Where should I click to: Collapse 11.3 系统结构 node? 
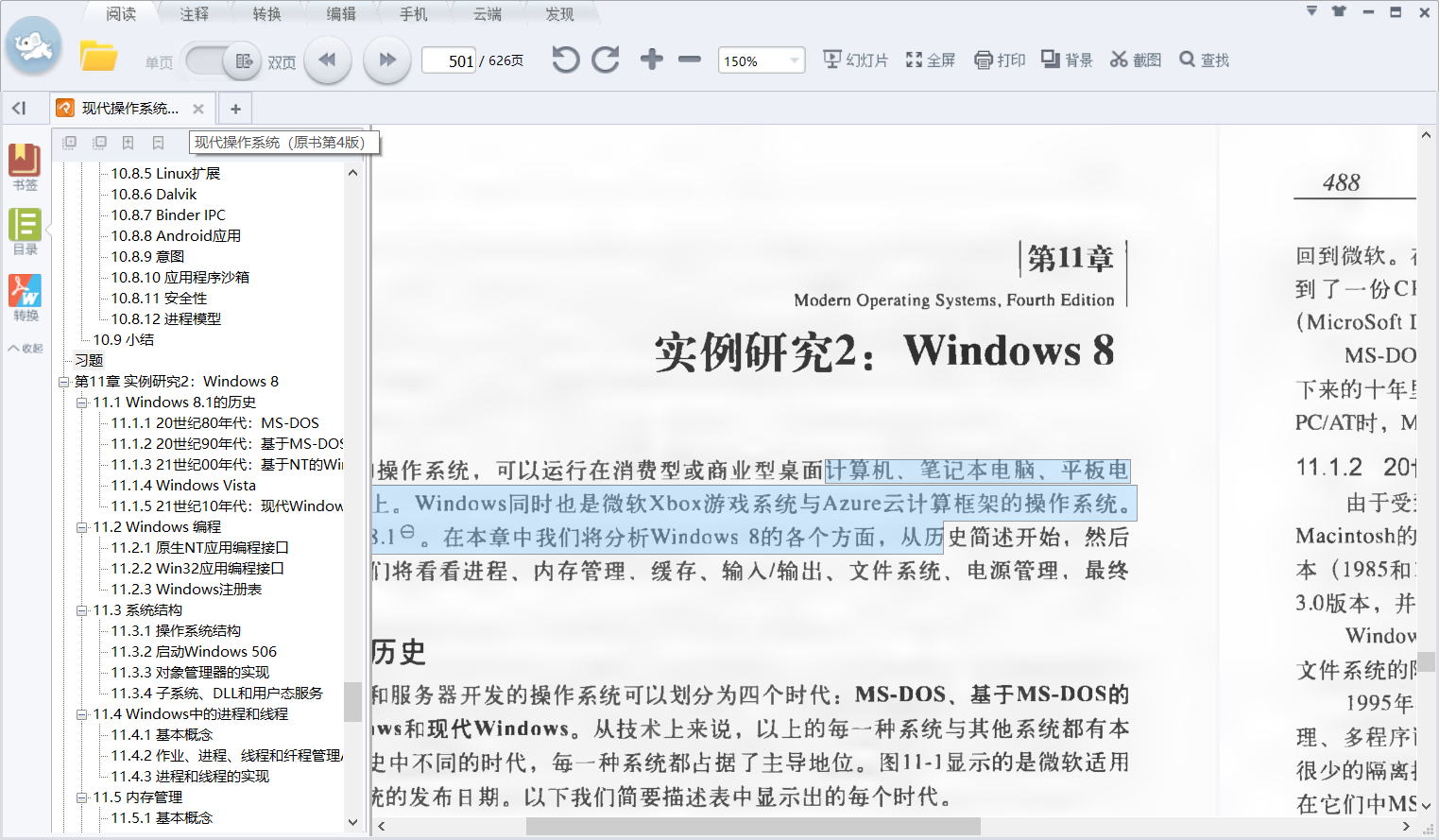pos(82,610)
